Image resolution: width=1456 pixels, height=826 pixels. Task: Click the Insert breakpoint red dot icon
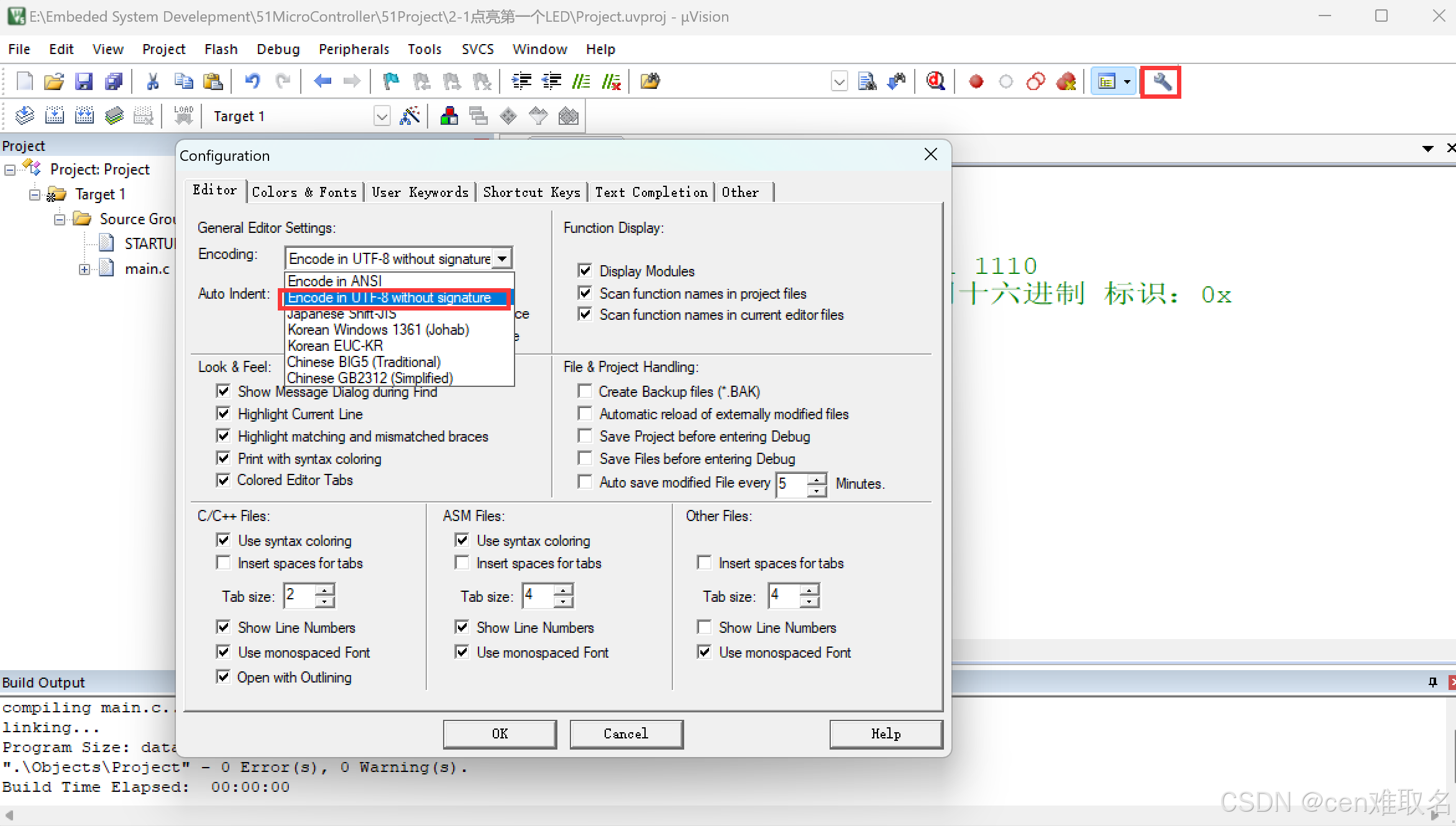tap(976, 81)
